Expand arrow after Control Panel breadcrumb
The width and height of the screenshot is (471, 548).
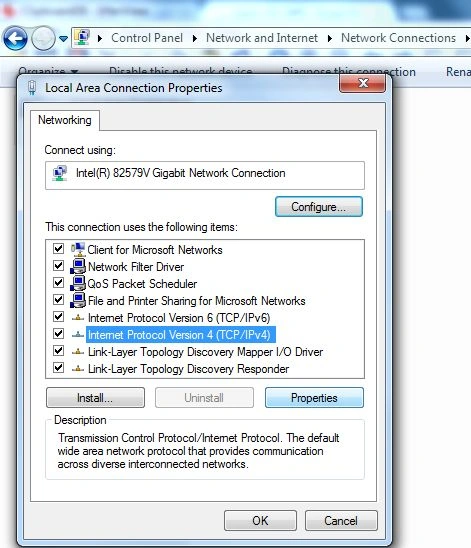[x=195, y=38]
